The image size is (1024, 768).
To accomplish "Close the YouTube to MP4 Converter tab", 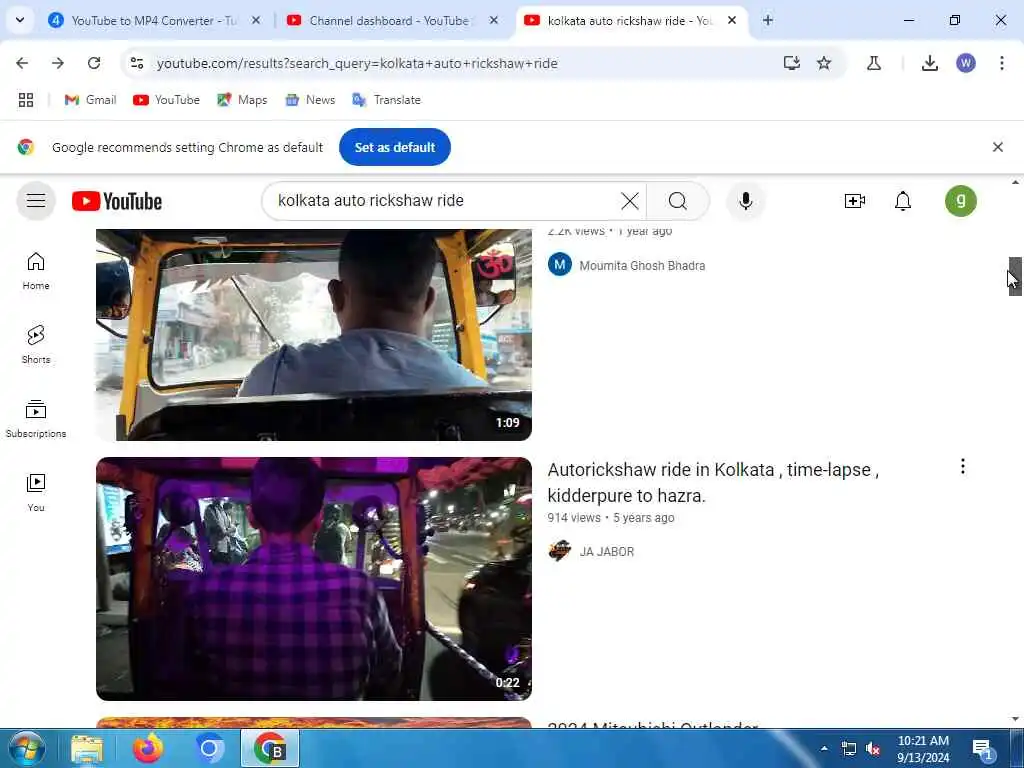I will pyautogui.click(x=256, y=21).
